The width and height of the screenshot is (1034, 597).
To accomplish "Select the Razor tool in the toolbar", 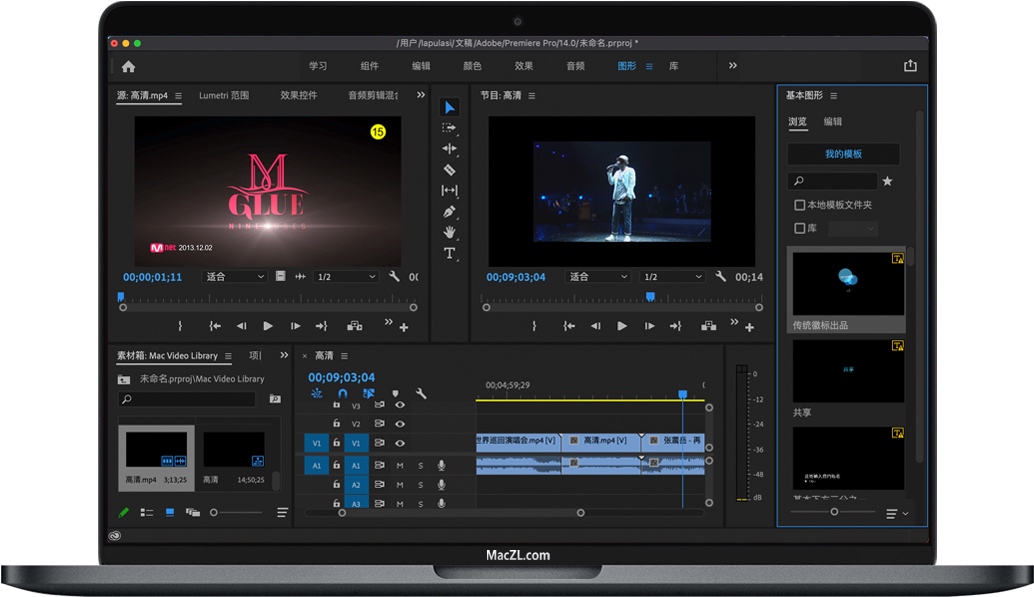I will coord(448,171).
